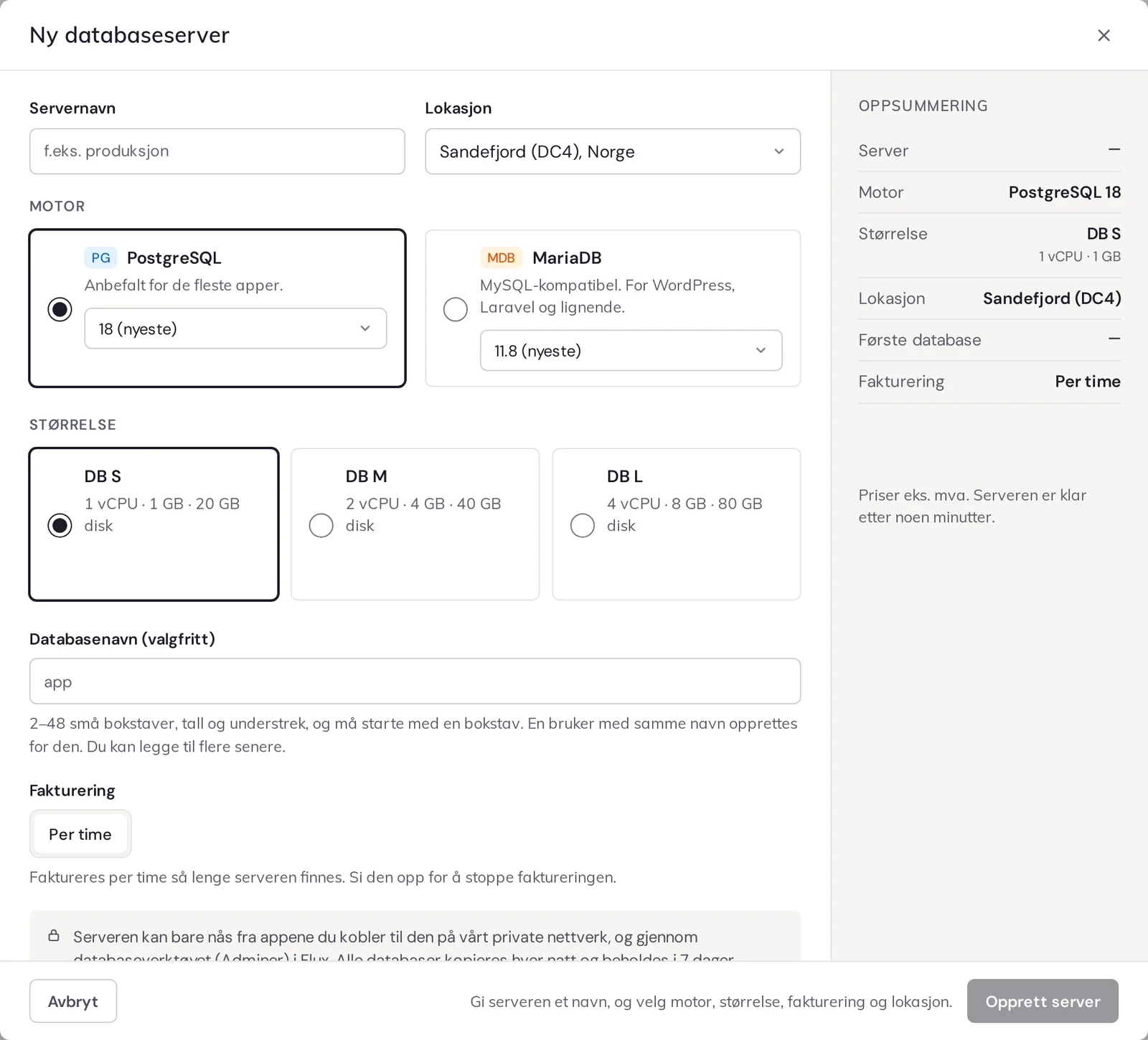Click the STØRRELSE section heading
Image resolution: width=1148 pixels, height=1040 pixels.
click(72, 425)
